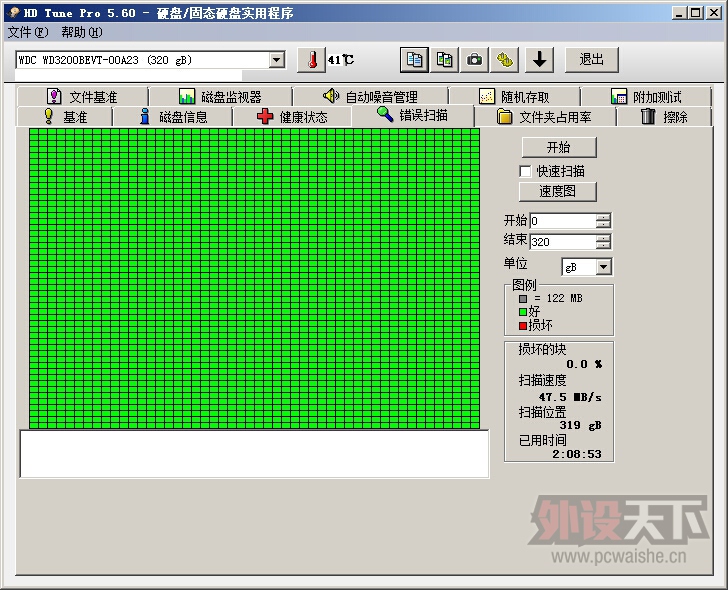
Task: Click the 47.5 MB/s scan speed value
Action: tap(570, 397)
